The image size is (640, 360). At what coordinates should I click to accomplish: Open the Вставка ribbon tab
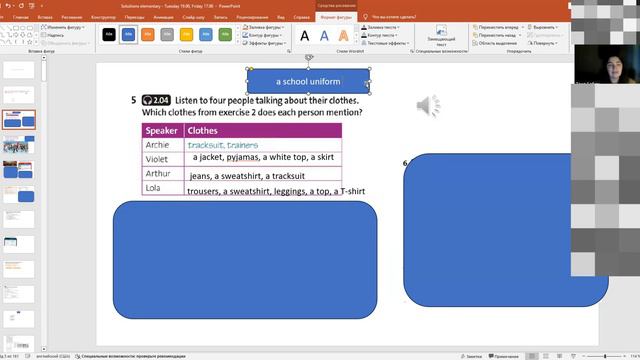click(45, 17)
